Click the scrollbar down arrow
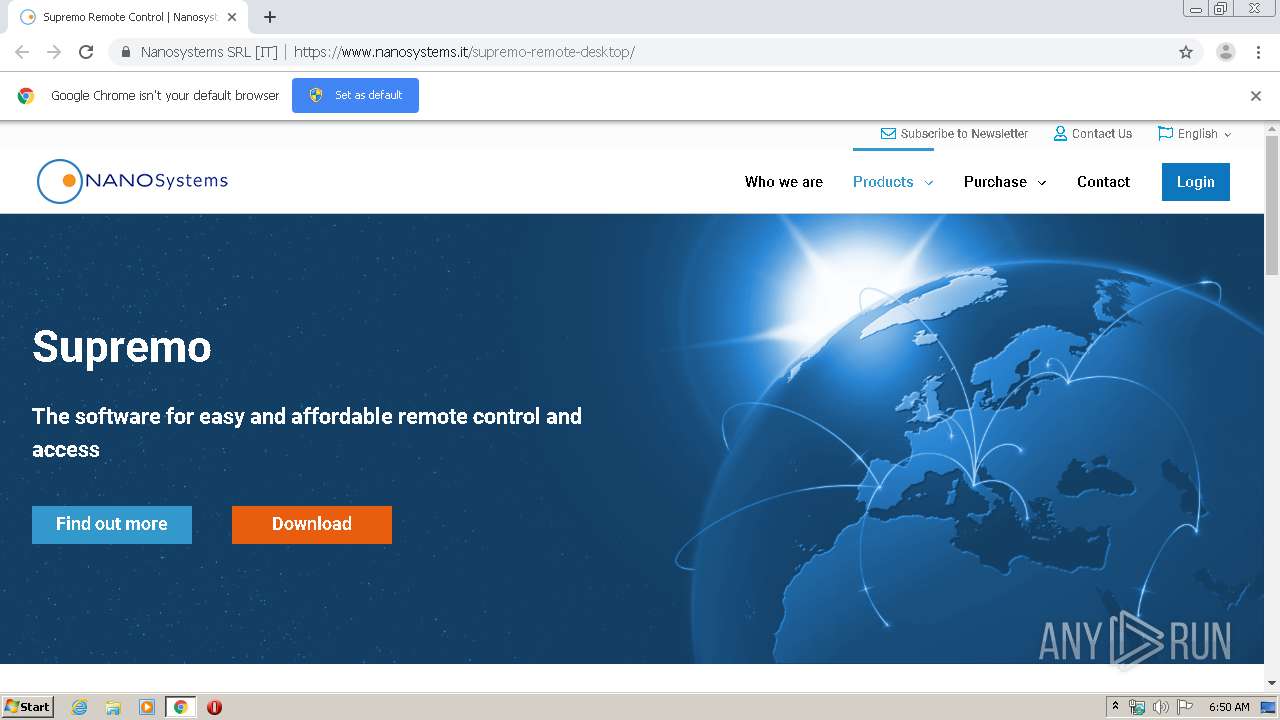Screen dimensions: 1280x720 [x=1272, y=683]
